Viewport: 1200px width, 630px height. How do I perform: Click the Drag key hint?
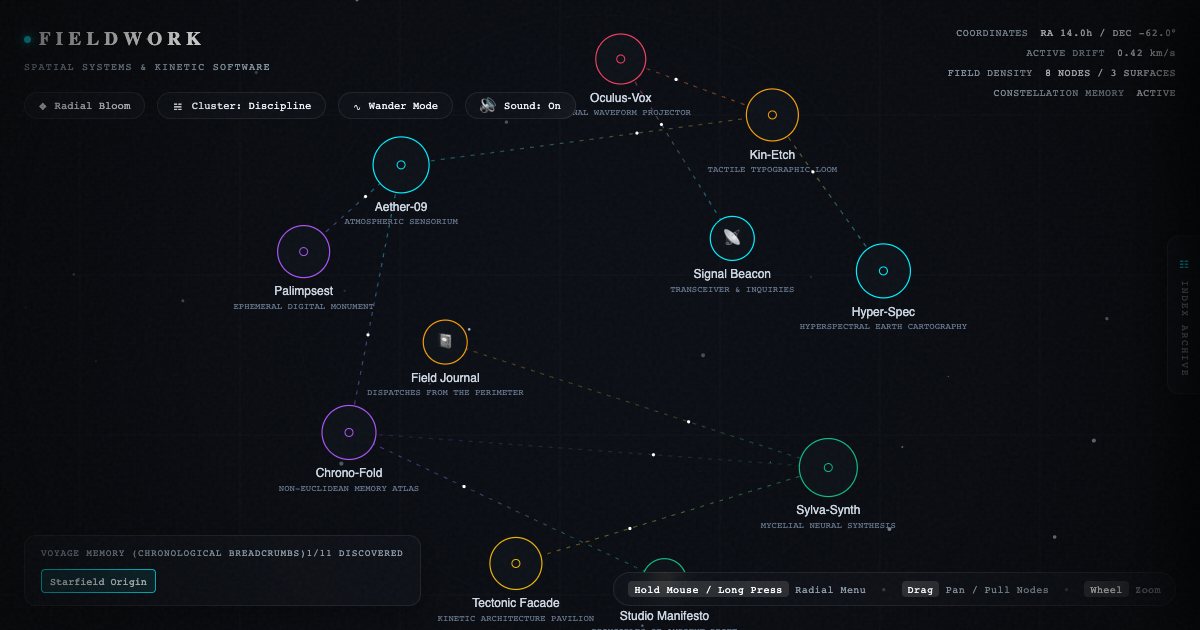(x=920, y=590)
